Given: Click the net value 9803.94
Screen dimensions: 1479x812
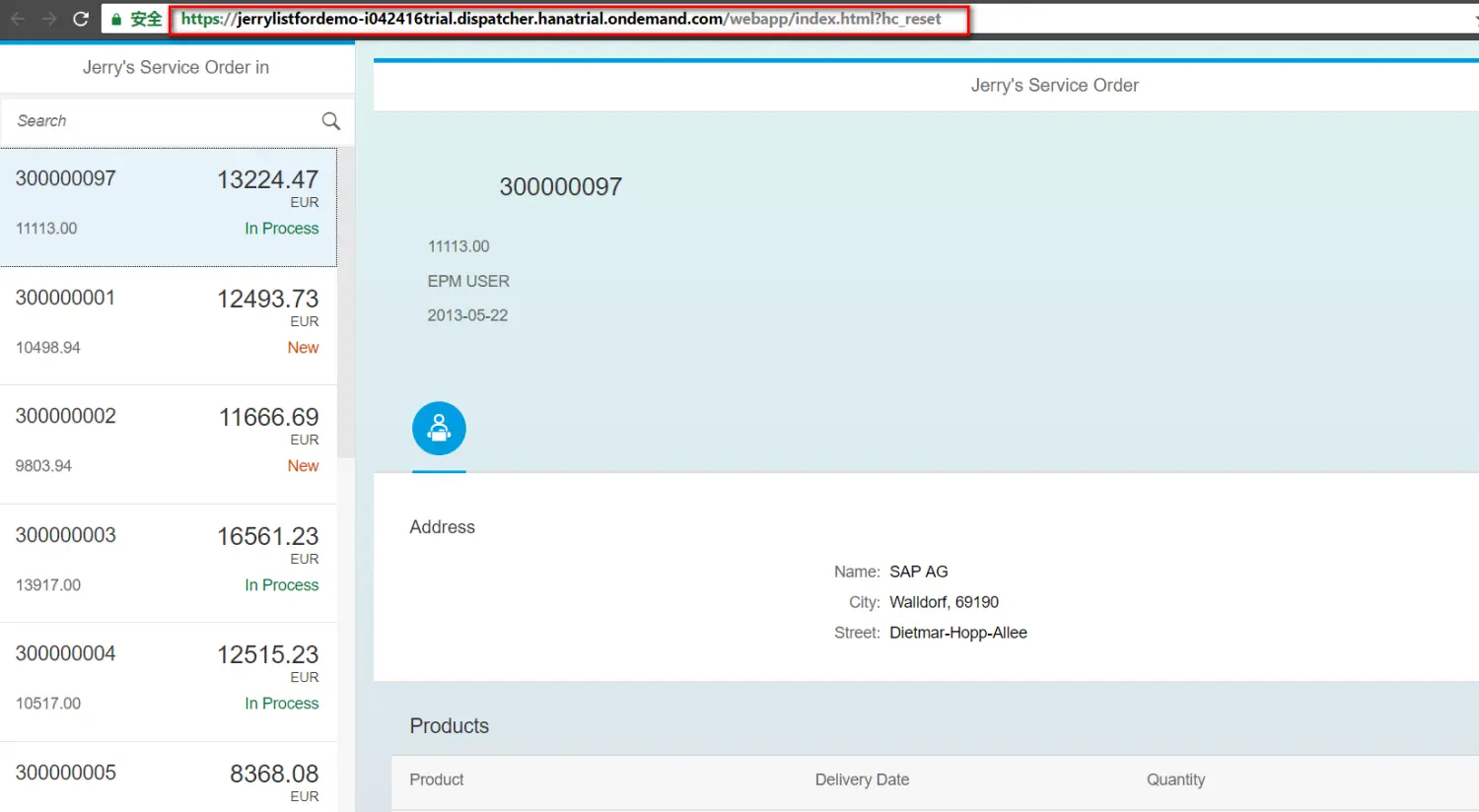Looking at the screenshot, I should point(43,465).
